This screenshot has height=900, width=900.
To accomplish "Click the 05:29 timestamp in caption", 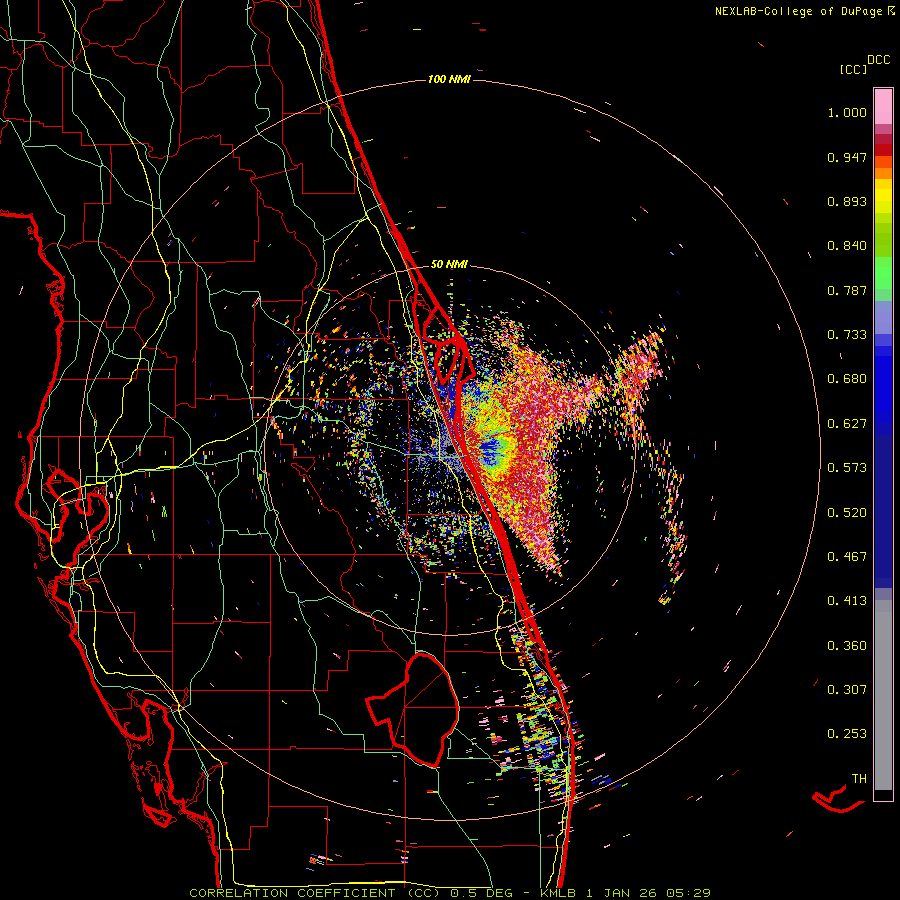I will coord(689,893).
